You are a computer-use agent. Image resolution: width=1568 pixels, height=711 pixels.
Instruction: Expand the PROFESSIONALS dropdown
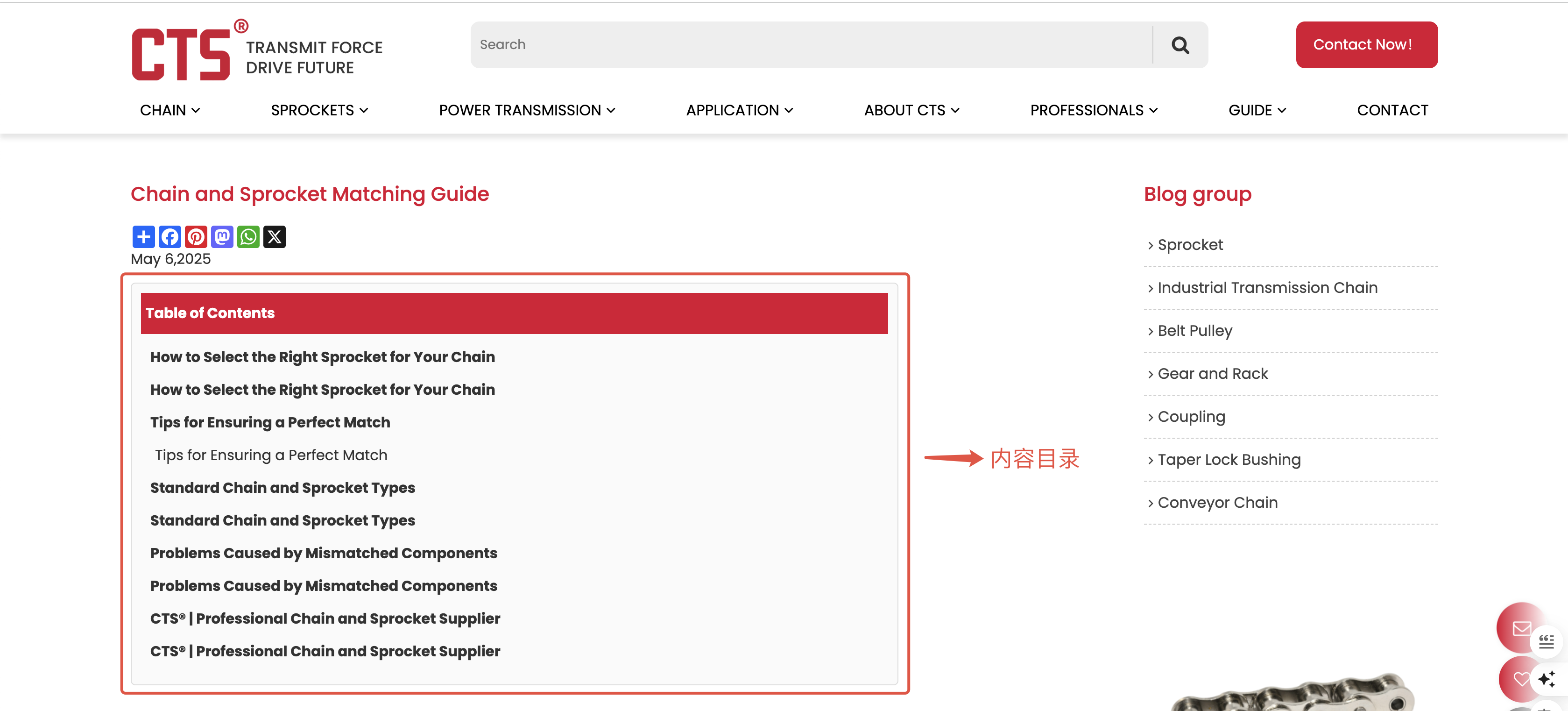pyautogui.click(x=1094, y=110)
